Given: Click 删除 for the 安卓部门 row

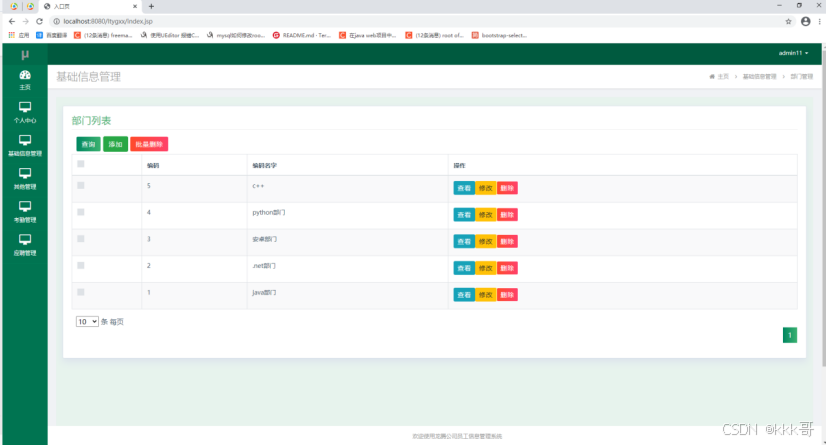Looking at the screenshot, I should [507, 241].
